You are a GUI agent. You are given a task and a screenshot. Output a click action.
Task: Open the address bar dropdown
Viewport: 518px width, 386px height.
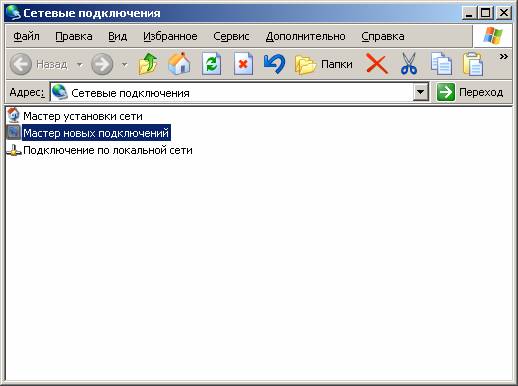[421, 92]
